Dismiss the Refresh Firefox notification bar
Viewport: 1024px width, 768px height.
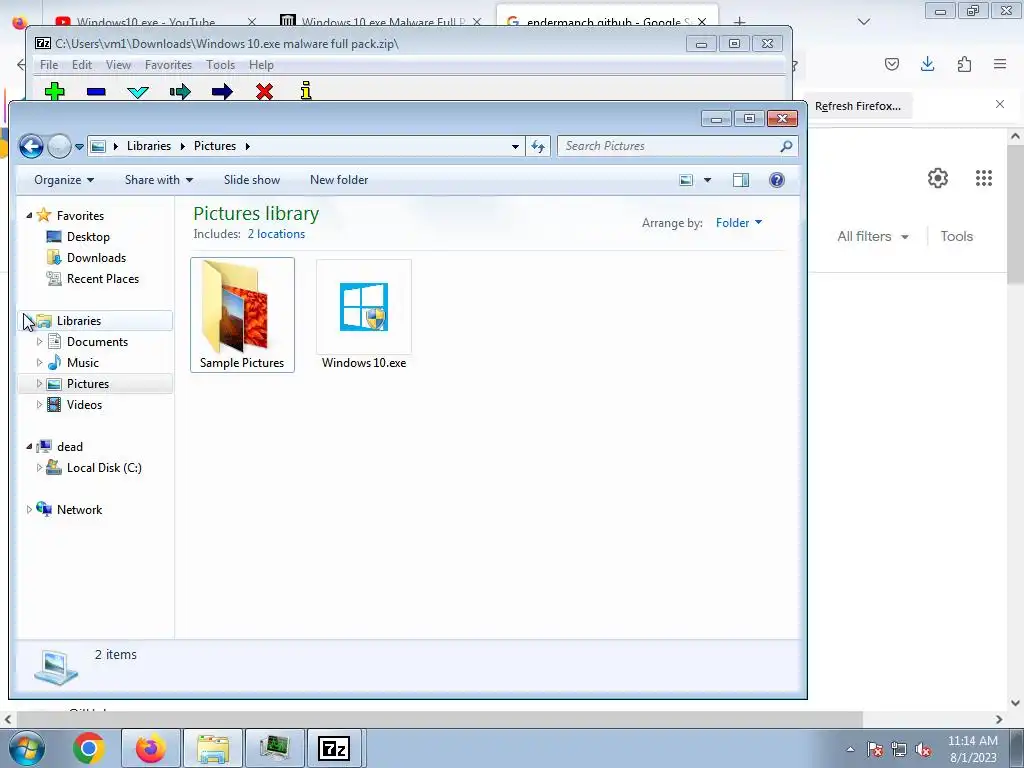click(x=1000, y=104)
